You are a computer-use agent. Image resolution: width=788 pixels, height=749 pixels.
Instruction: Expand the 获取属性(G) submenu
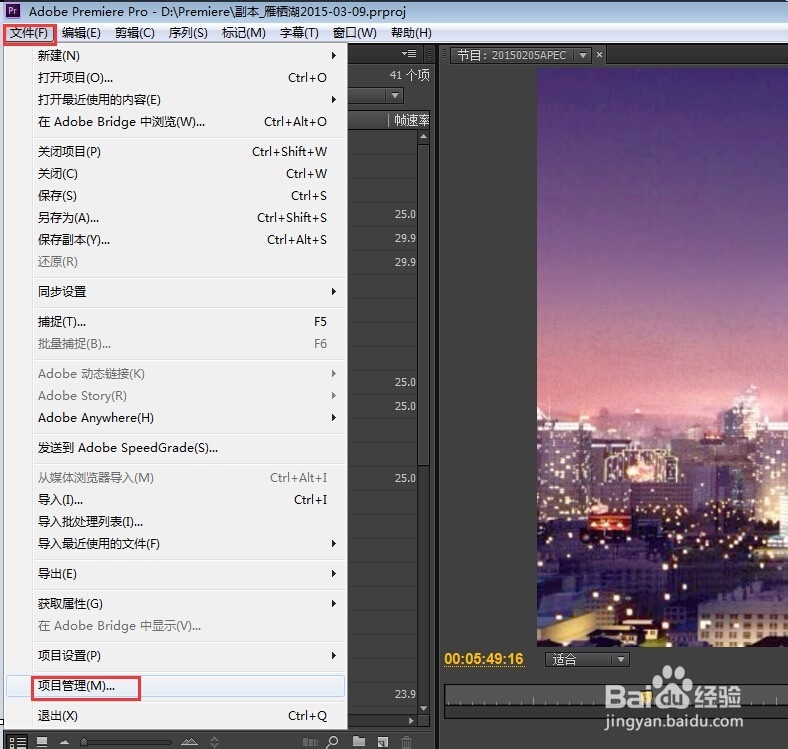(188, 604)
